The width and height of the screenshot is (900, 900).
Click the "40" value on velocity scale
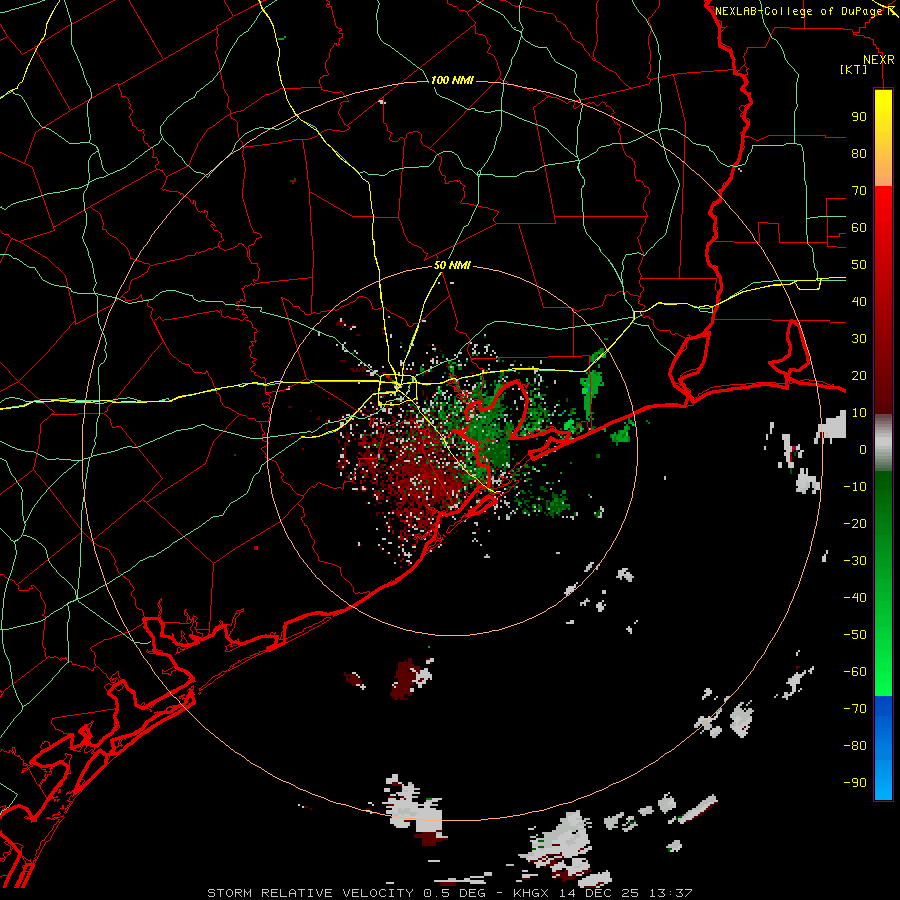pyautogui.click(x=859, y=301)
